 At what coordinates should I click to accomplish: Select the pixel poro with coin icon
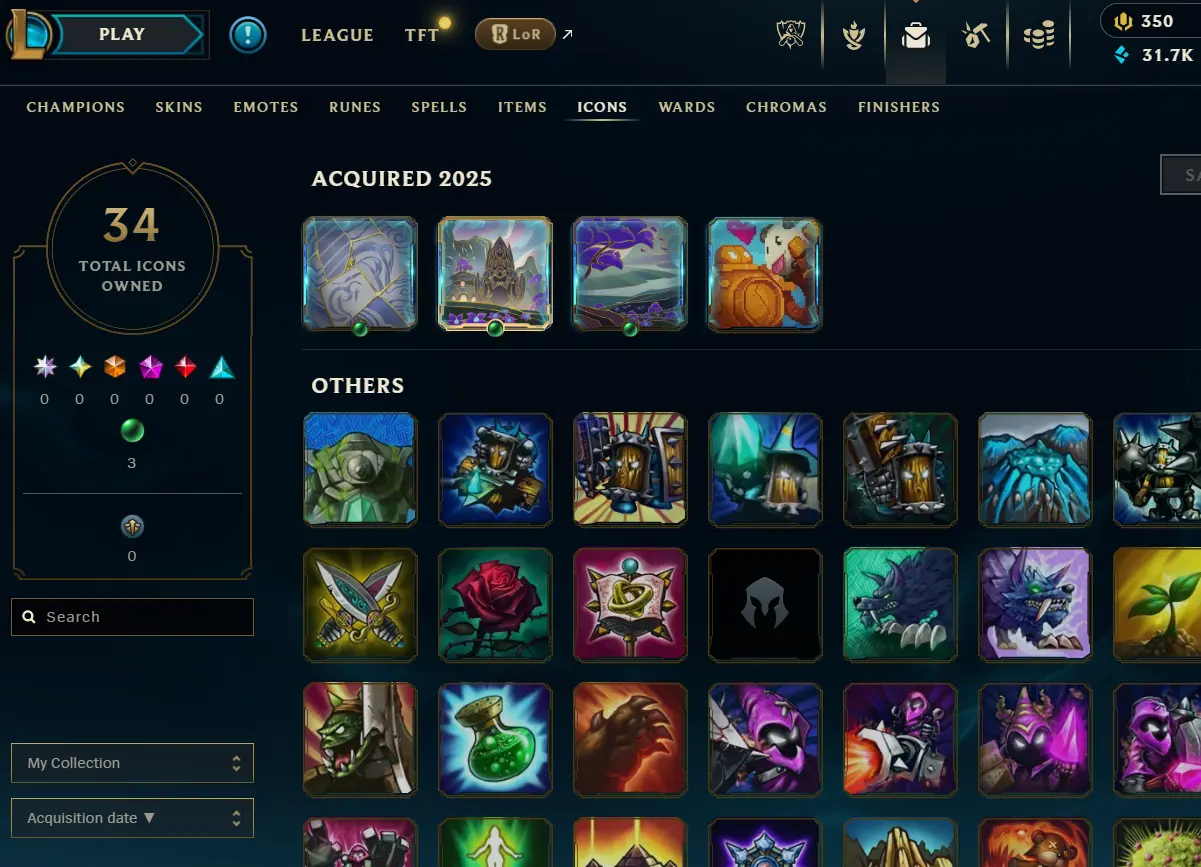pyautogui.click(x=765, y=274)
